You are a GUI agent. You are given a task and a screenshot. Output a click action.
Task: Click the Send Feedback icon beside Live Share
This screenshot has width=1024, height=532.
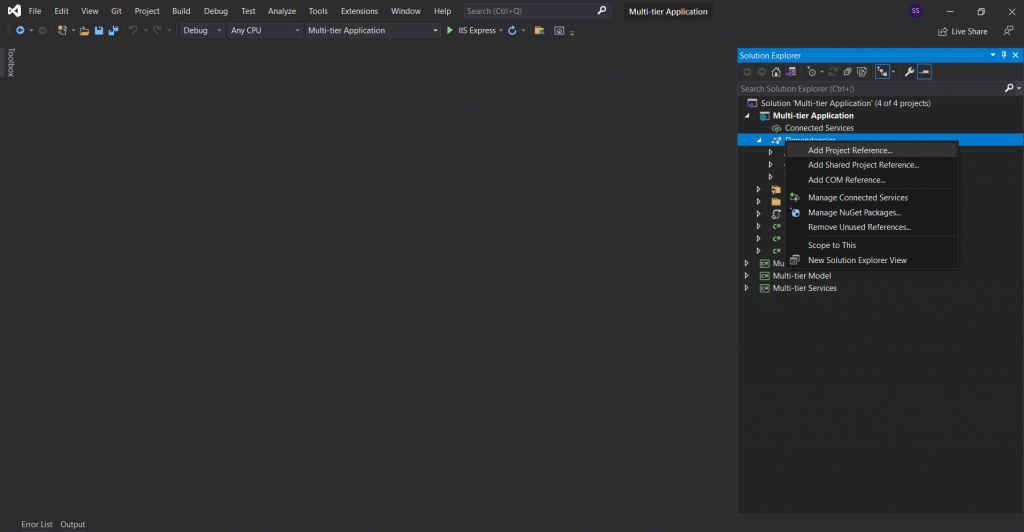[x=1008, y=31]
